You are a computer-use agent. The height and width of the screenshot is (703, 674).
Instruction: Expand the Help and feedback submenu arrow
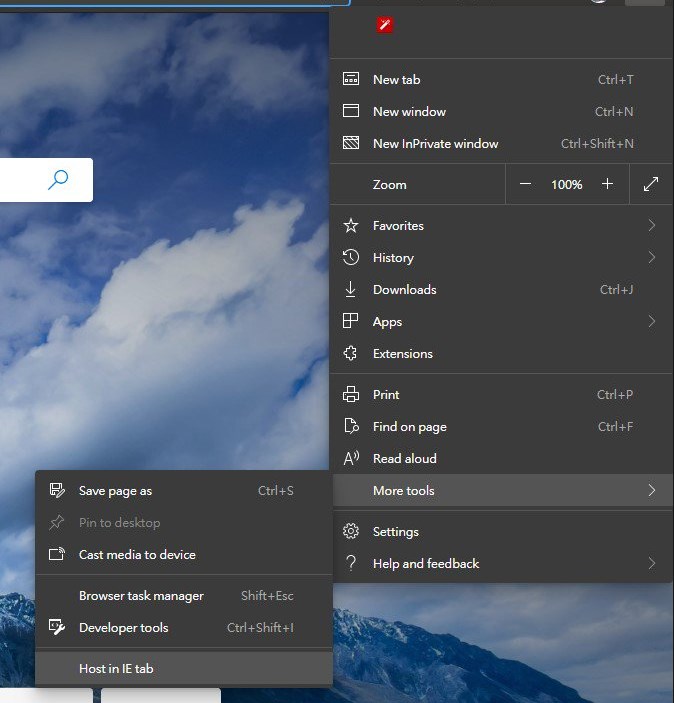(x=652, y=564)
